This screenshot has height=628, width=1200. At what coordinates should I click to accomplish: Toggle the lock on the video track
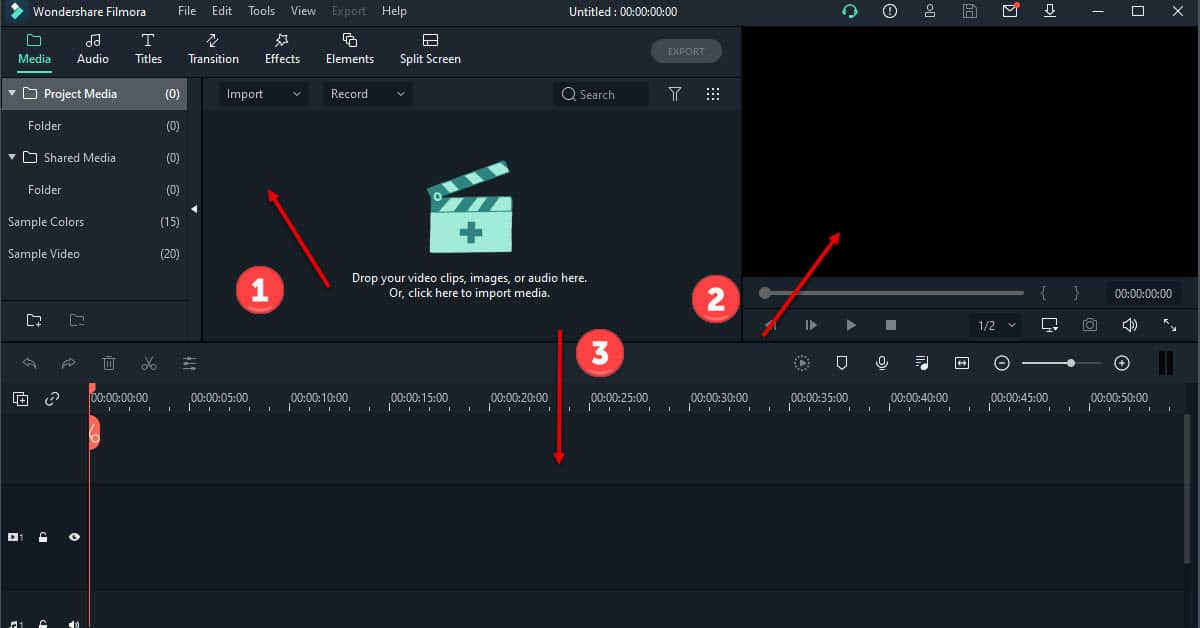pyautogui.click(x=42, y=537)
